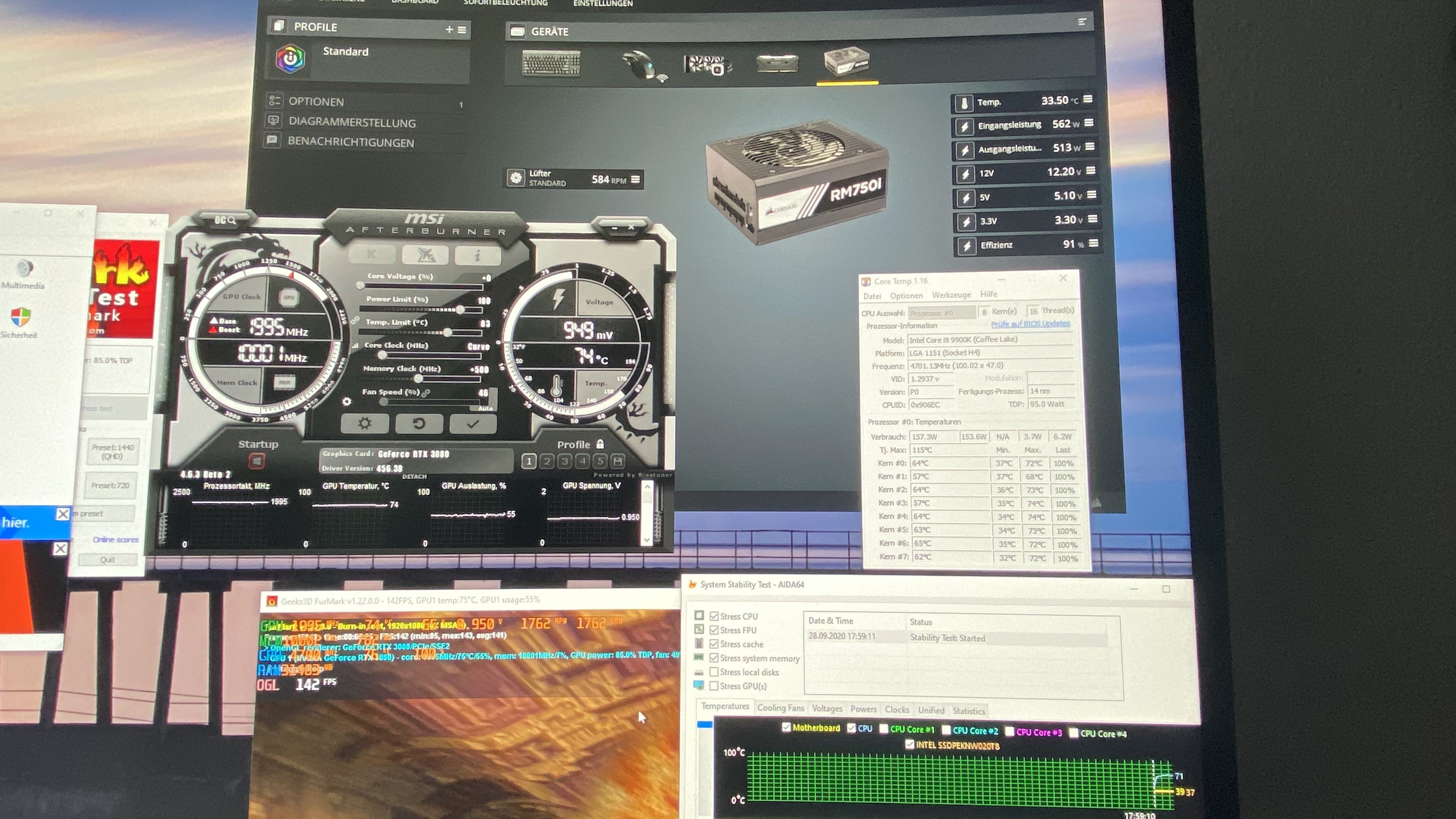Open the Ausgangsleistung options menu
Viewport: 1456px width, 819px height.
pyautogui.click(x=1090, y=146)
